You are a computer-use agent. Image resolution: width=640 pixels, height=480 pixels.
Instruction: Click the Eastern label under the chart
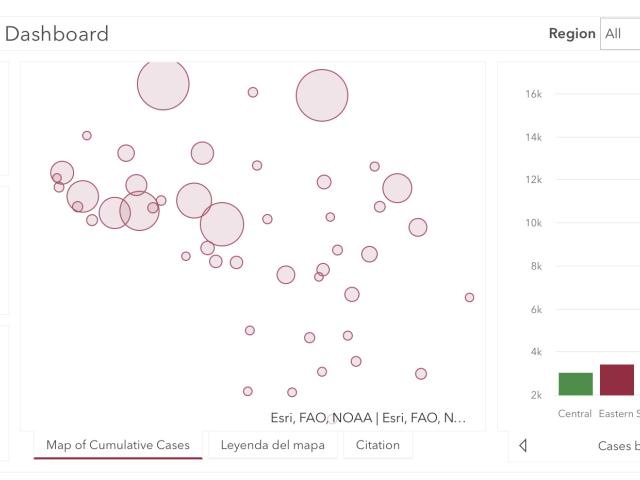pos(616,413)
